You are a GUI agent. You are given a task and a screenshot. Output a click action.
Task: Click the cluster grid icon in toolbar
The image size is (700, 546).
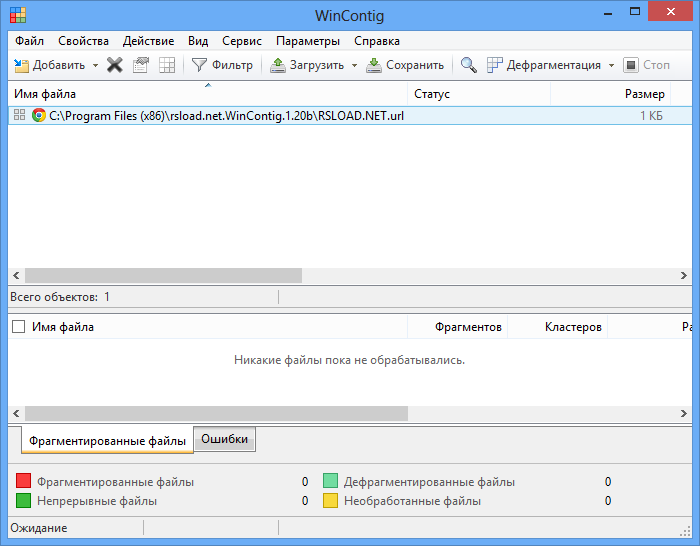167,65
